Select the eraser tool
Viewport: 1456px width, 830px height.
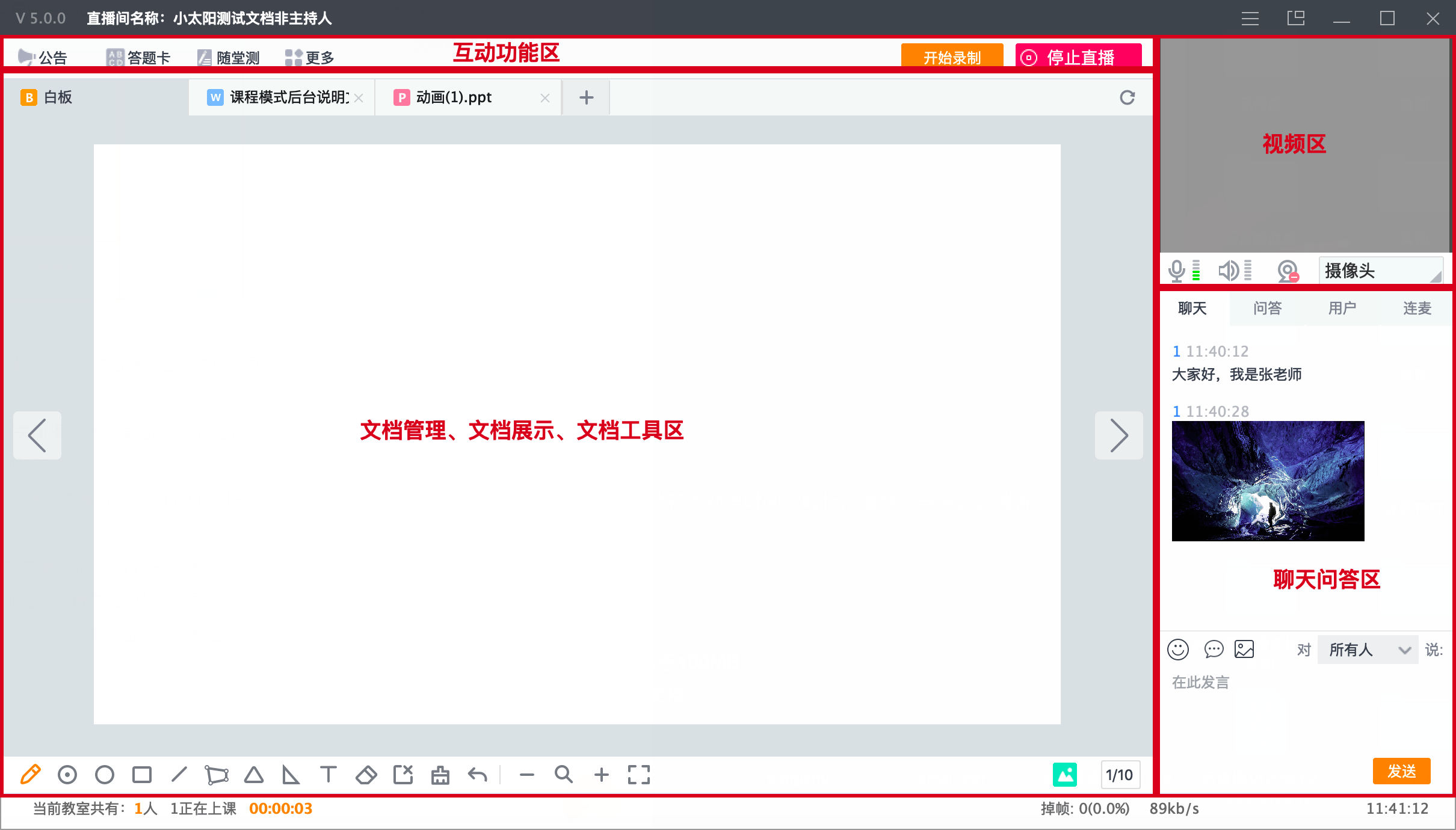366,775
